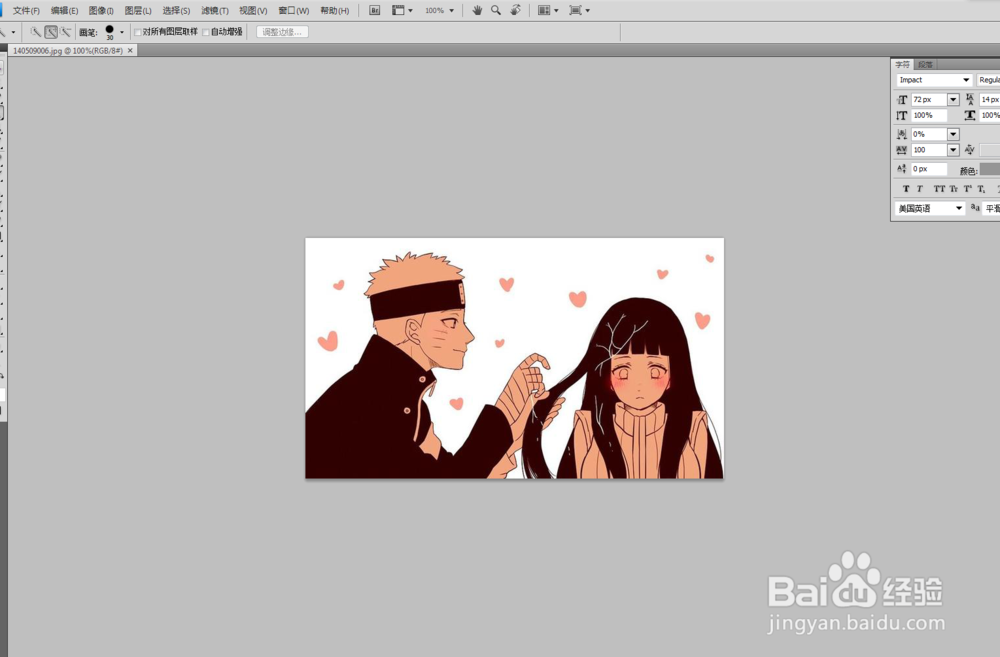Click the vertical scale 100% field
Image resolution: width=1000 pixels, height=657 pixels.
[929, 115]
